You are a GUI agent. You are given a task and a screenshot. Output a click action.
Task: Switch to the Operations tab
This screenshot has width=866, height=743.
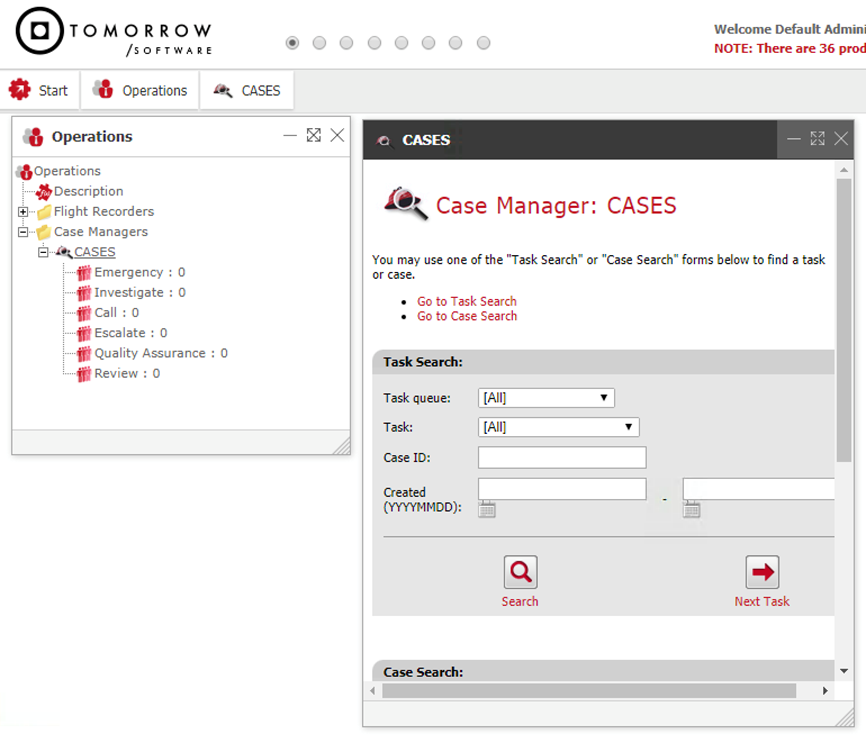point(140,90)
